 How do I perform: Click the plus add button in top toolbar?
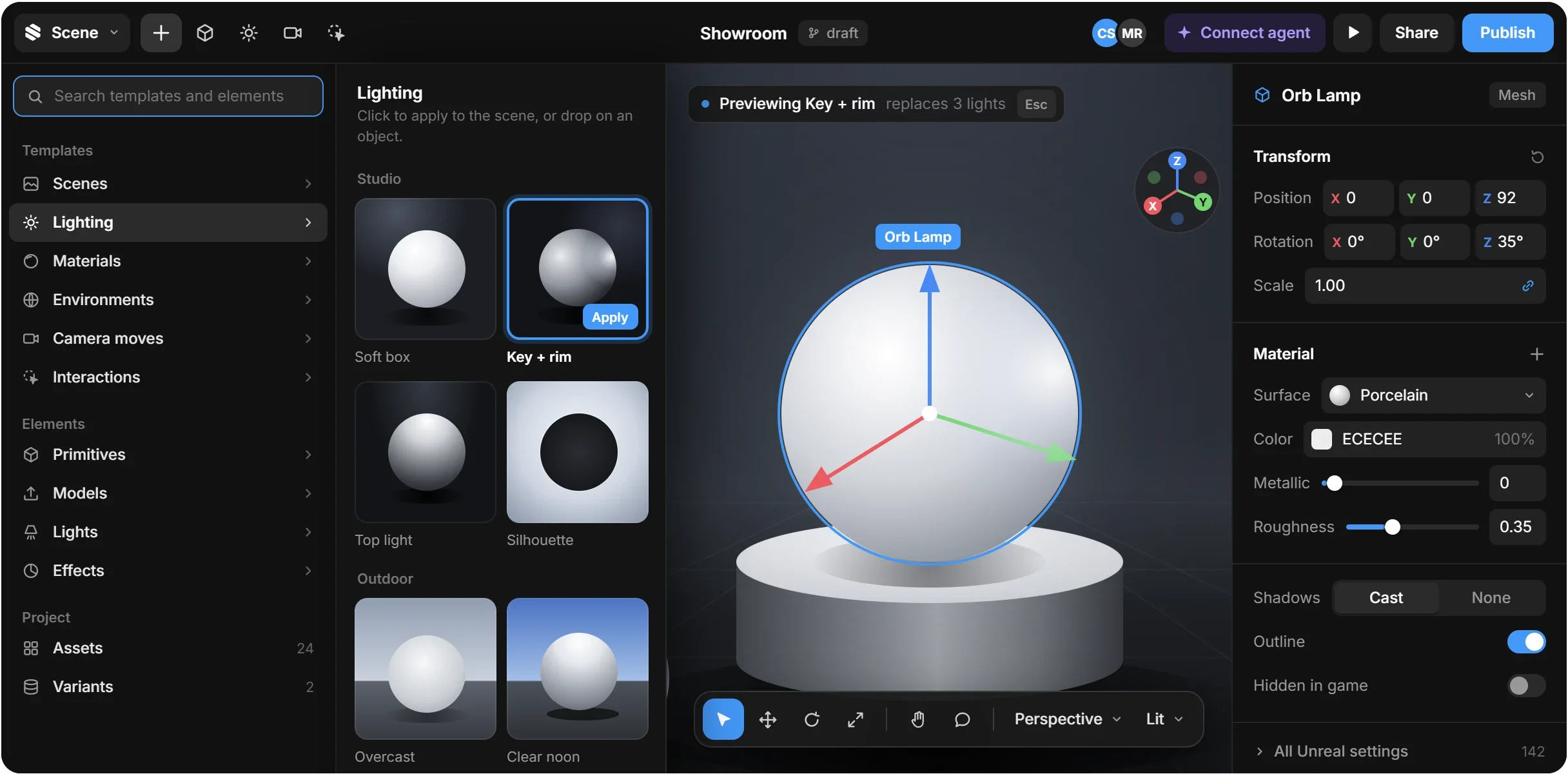point(161,33)
